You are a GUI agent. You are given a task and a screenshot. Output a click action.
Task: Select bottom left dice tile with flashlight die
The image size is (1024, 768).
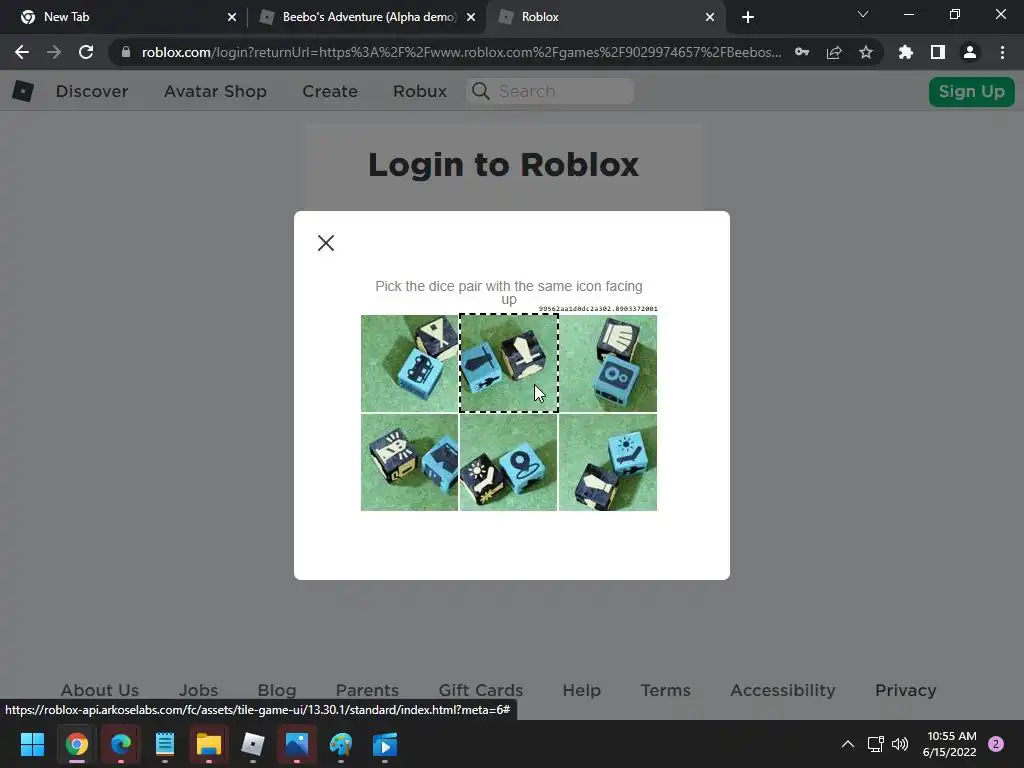pyautogui.click(x=409, y=462)
